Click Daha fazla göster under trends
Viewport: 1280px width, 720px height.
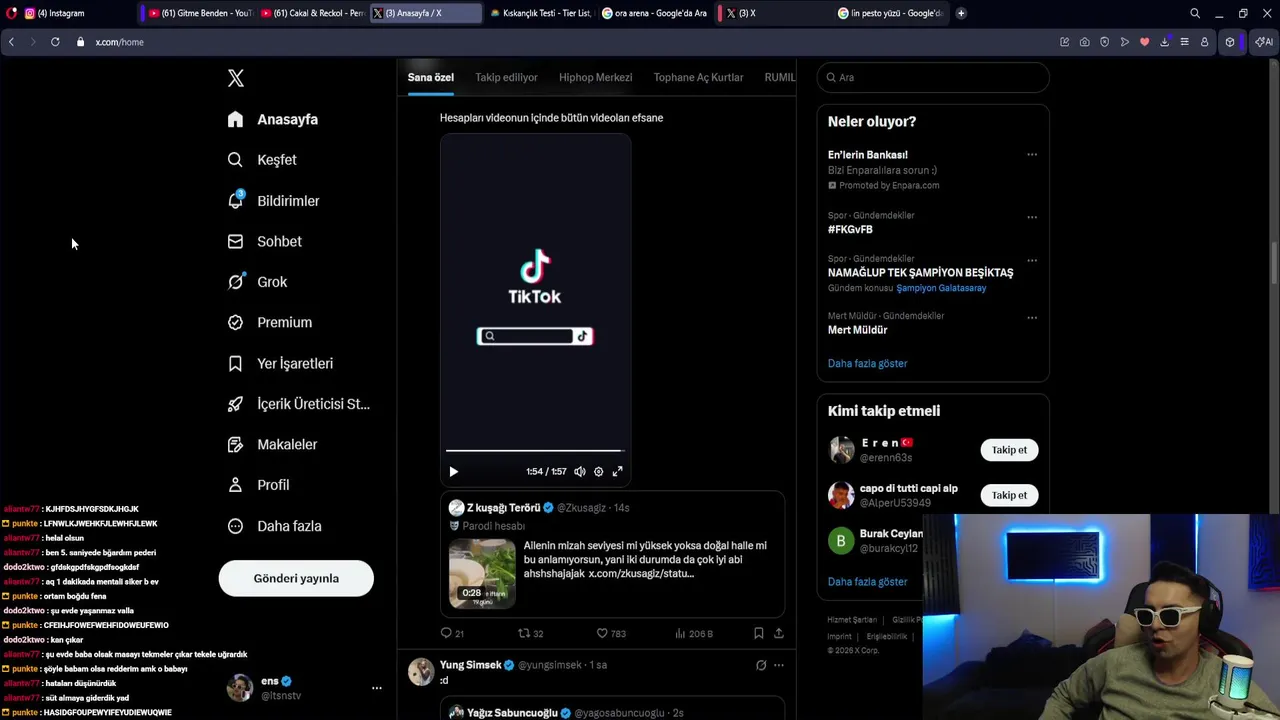pos(867,363)
